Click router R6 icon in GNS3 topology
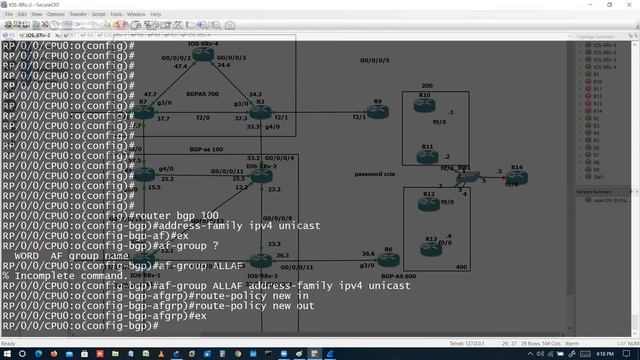Image resolution: width=640 pixels, height=360 pixels. [389, 260]
